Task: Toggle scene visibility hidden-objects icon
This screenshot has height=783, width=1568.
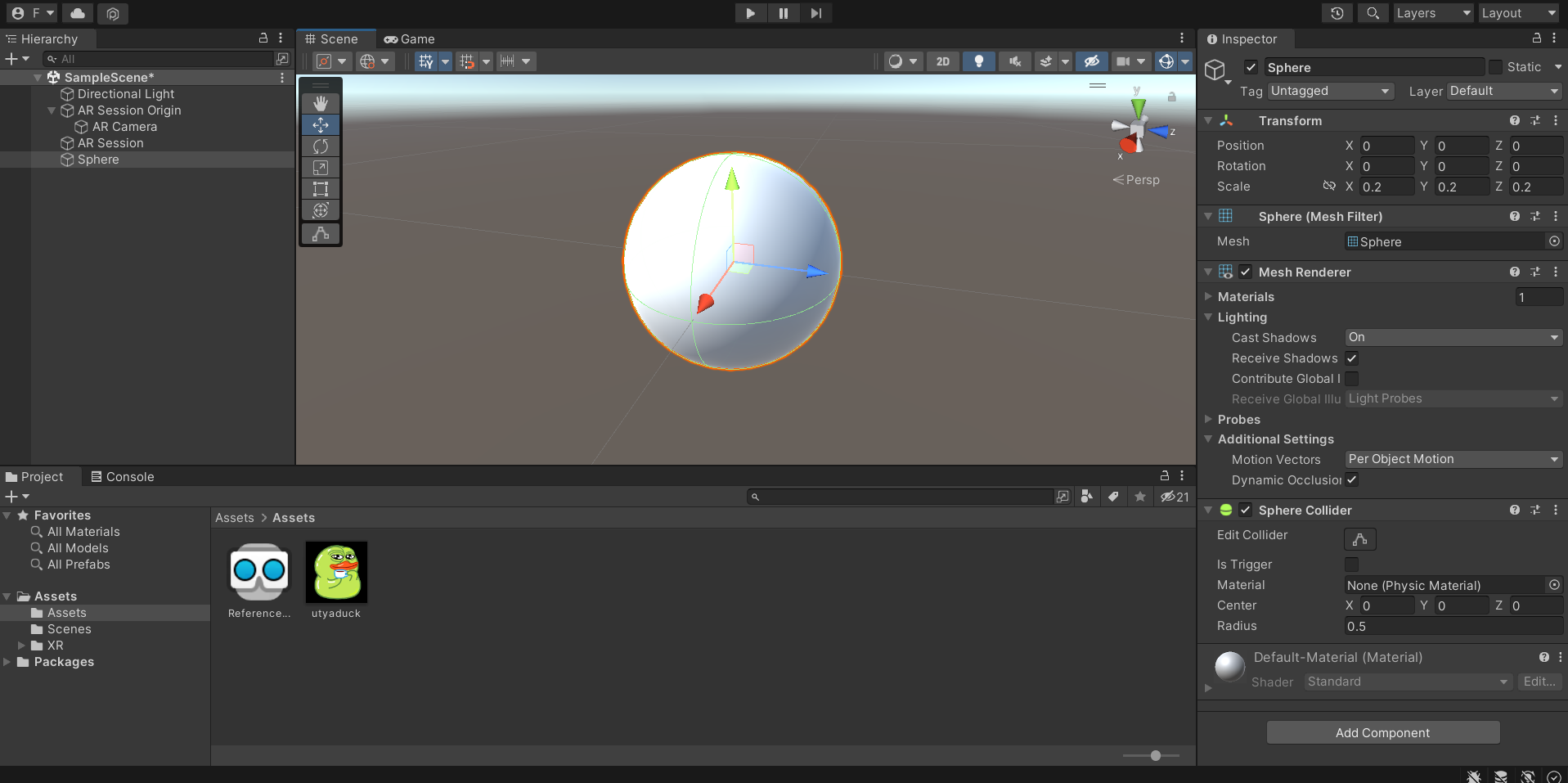Action: tap(1091, 61)
